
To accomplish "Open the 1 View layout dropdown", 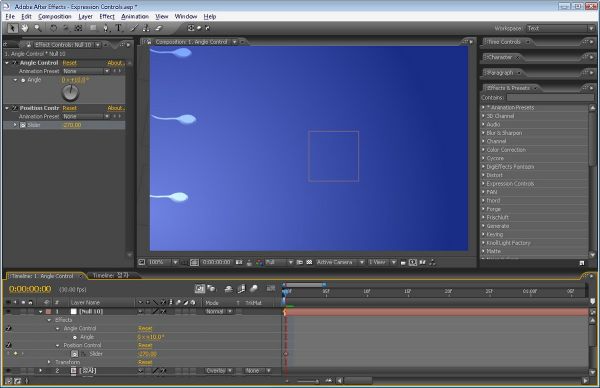I will [382, 262].
